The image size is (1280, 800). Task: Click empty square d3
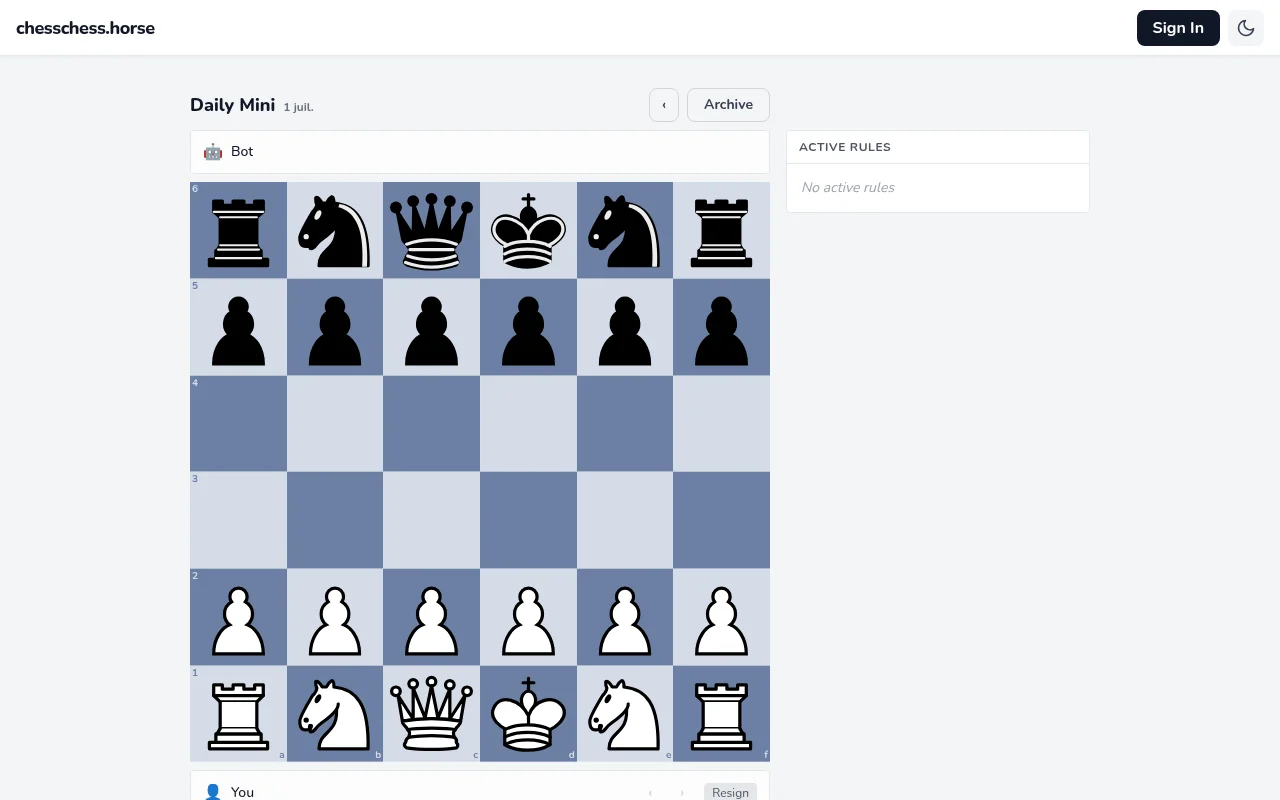(528, 520)
